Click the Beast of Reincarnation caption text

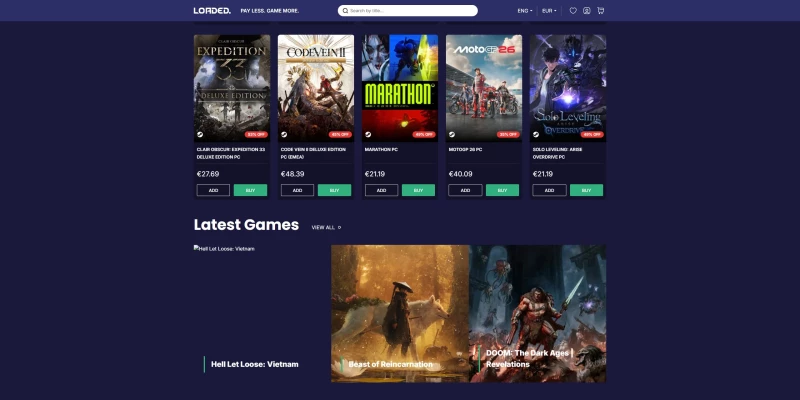390,364
